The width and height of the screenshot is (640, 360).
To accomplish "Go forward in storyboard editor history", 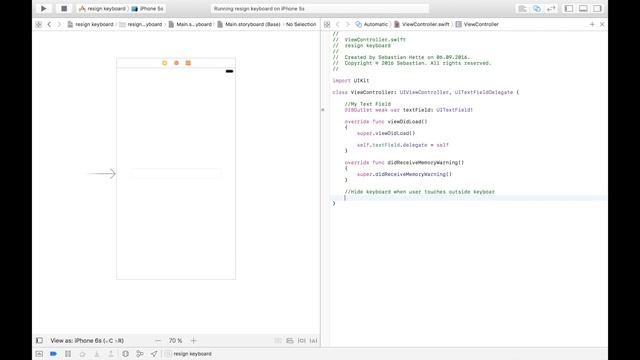I will click(59, 24).
